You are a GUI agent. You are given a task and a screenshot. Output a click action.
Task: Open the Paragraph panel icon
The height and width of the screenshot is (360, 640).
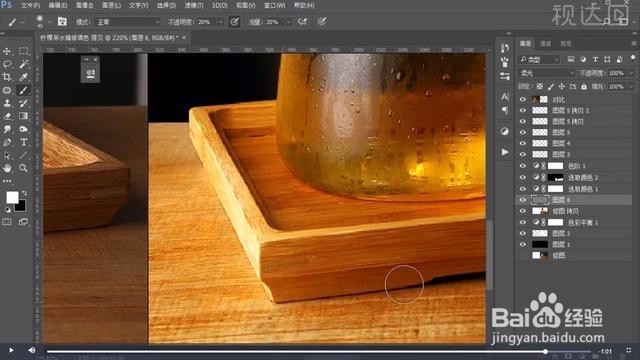pos(505,111)
